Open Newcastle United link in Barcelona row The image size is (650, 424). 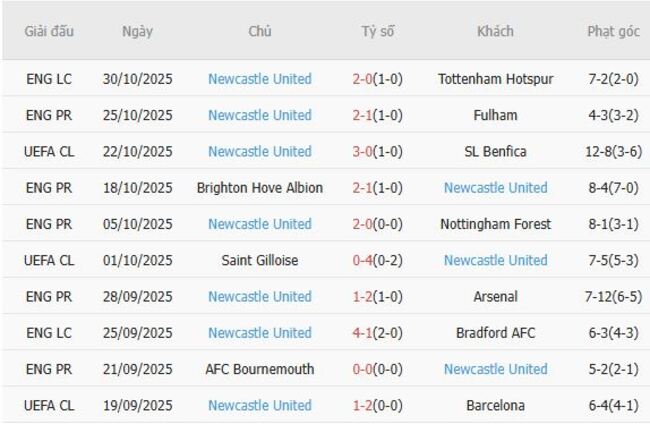260,405
